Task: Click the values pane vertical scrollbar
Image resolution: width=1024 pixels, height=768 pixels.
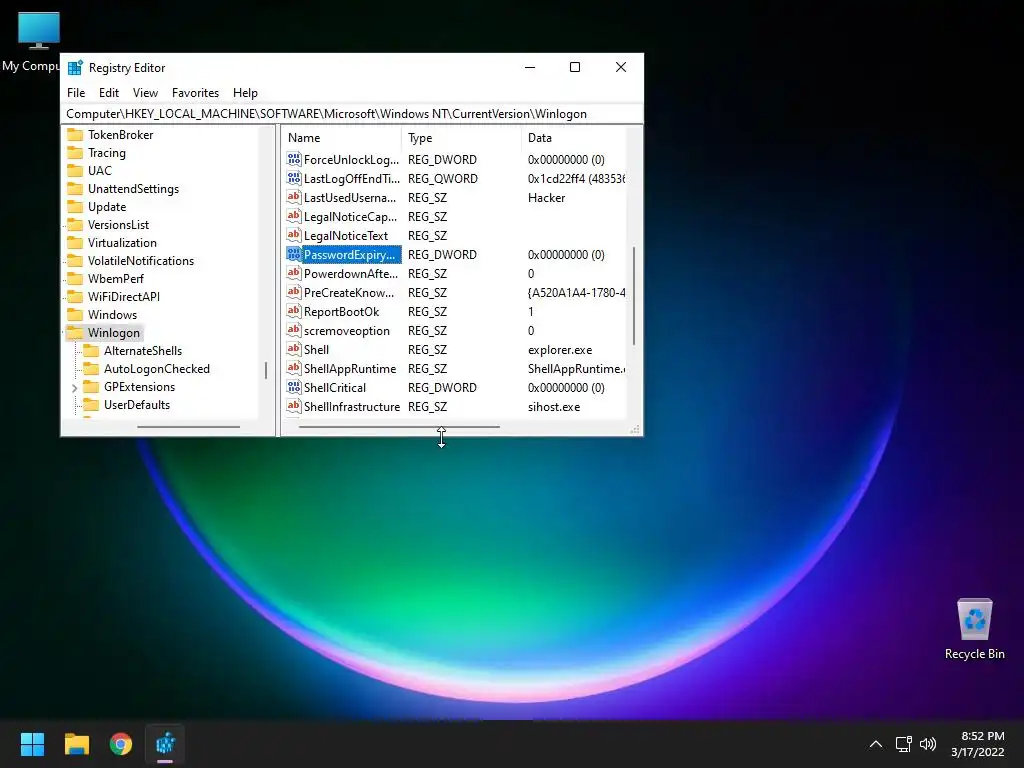Action: 634,295
